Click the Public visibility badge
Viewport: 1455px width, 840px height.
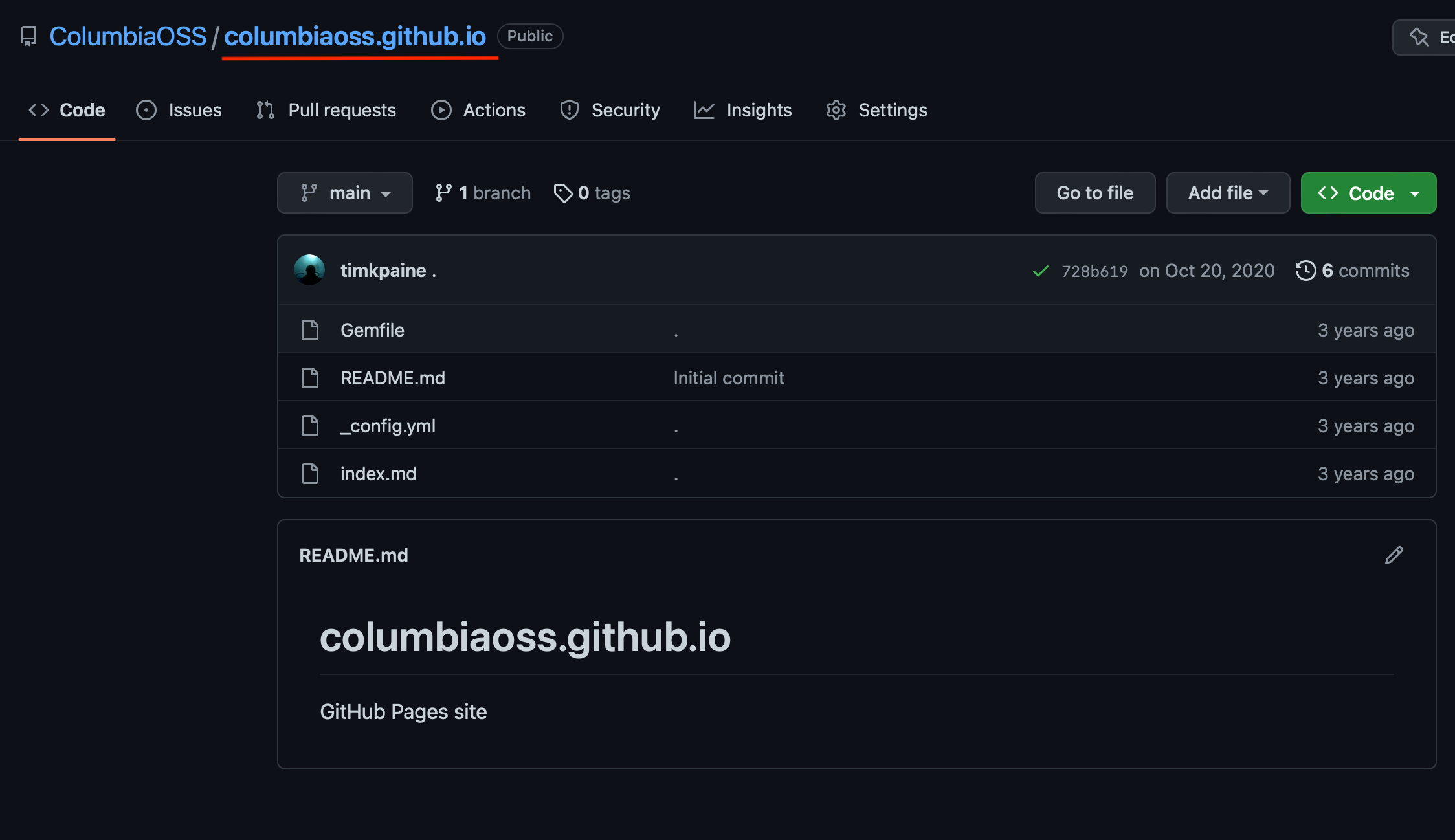(x=530, y=36)
